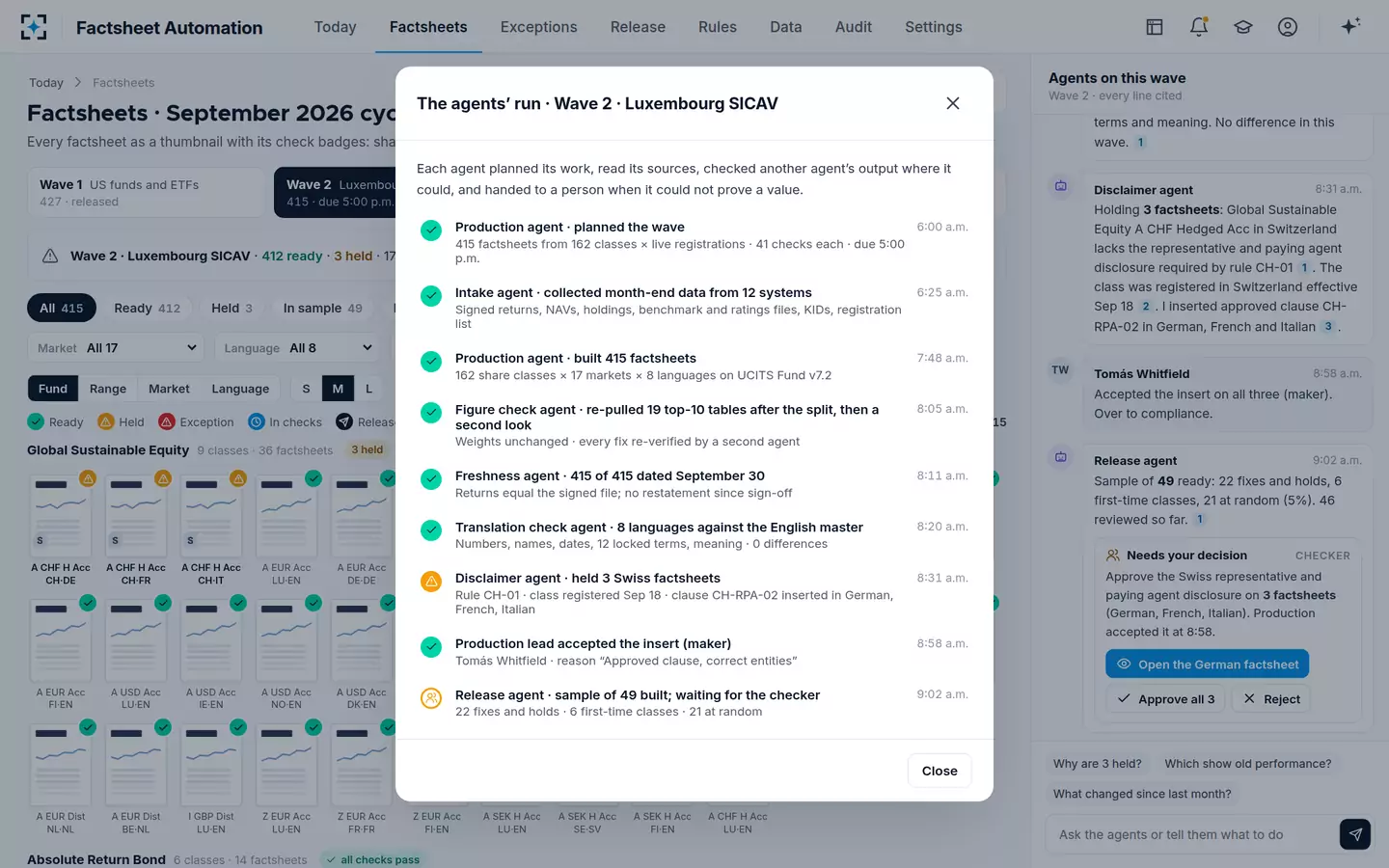Screen dimensions: 1389x868
Task: Click the graduation cap learning icon
Action: (x=1243, y=27)
